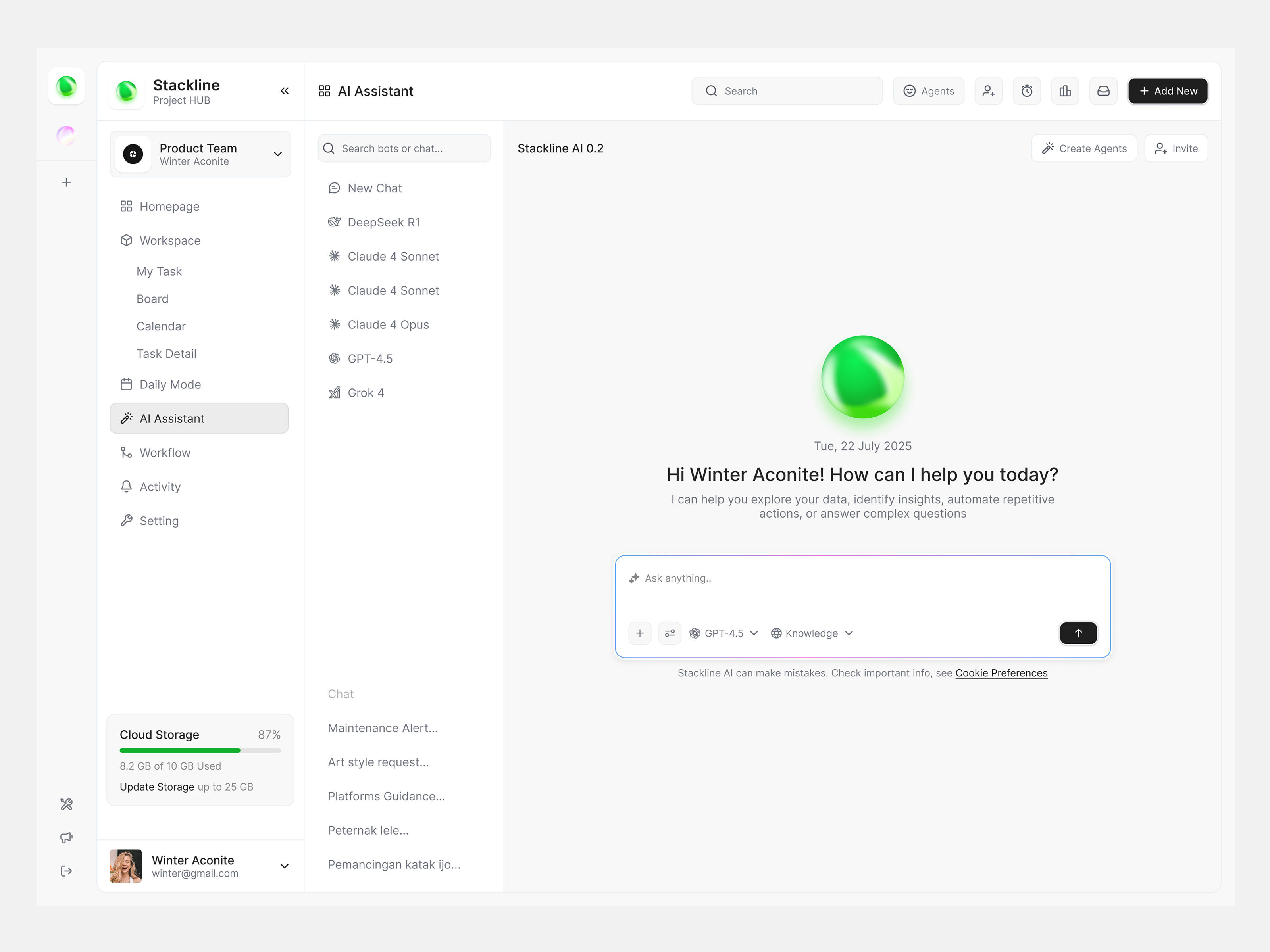Screen dimensions: 1270x952
Task: Open the tools icon at bottom of left rail
Action: point(67,804)
